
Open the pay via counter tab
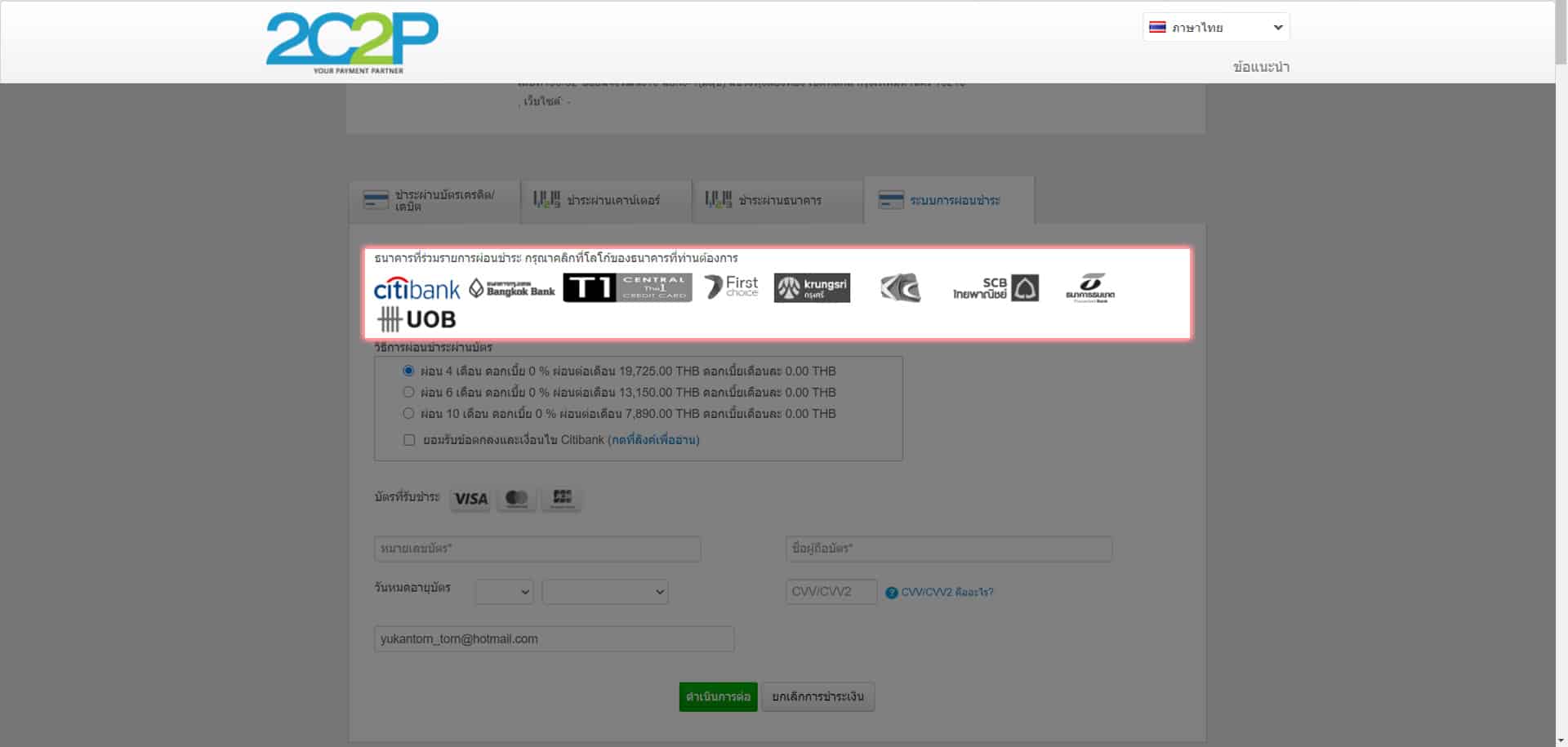click(x=606, y=200)
